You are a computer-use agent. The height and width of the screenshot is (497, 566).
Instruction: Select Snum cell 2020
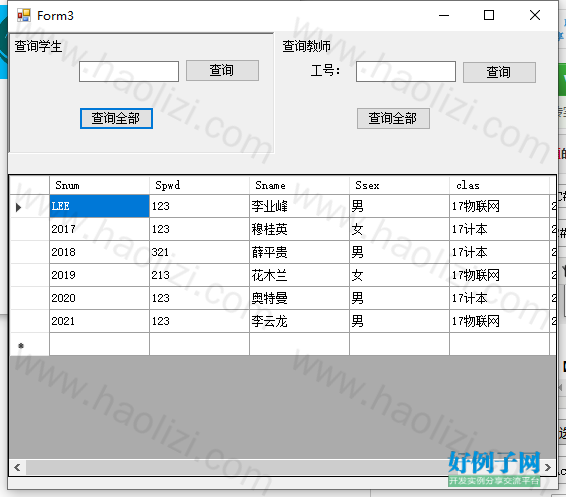pos(99,298)
